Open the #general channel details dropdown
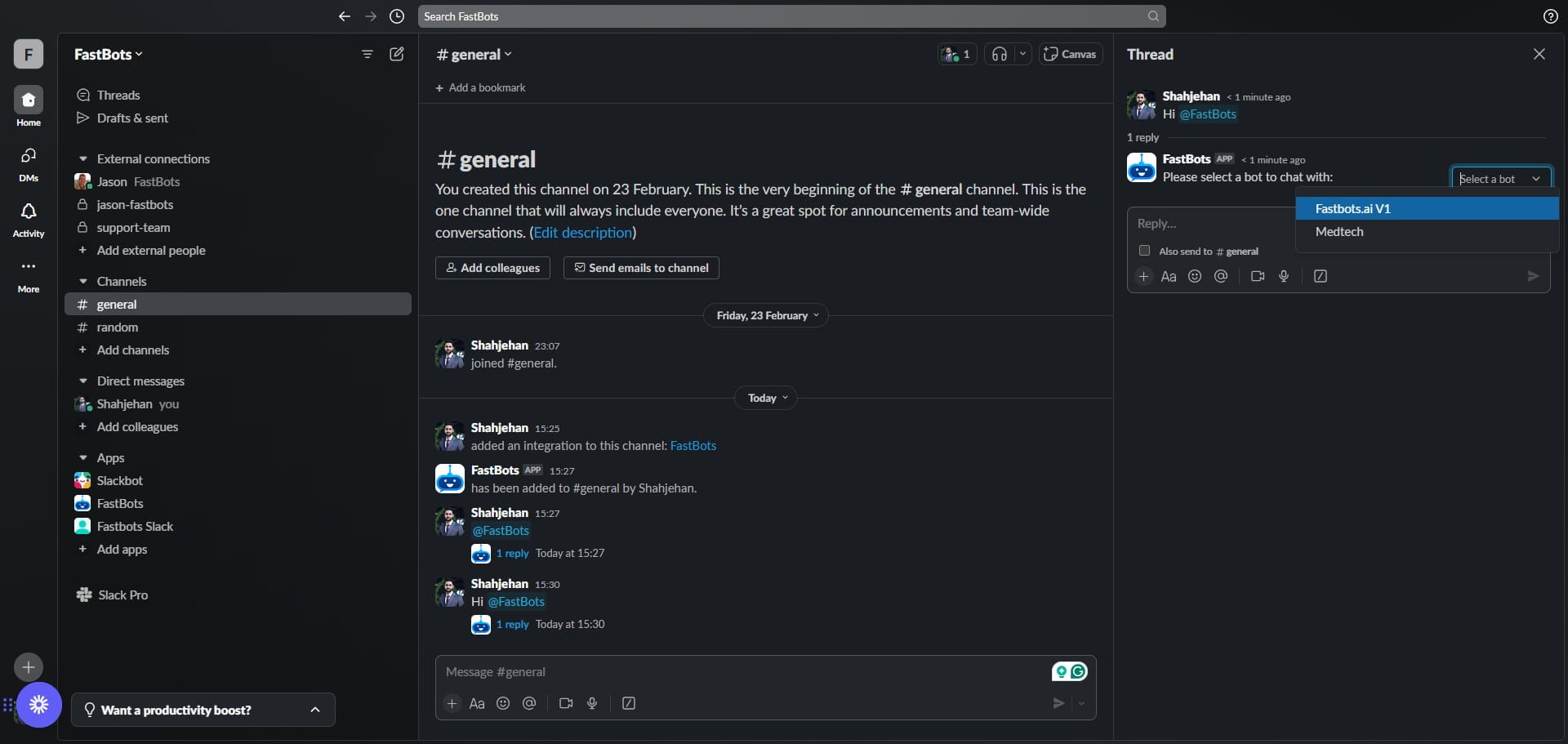Viewport: 1568px width, 744px height. tap(474, 54)
